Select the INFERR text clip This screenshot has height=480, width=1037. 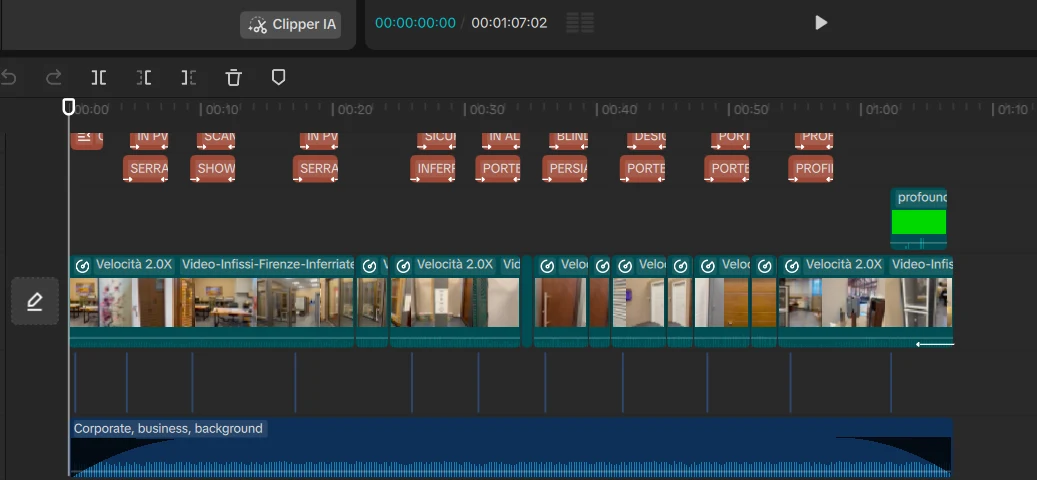[433, 169]
